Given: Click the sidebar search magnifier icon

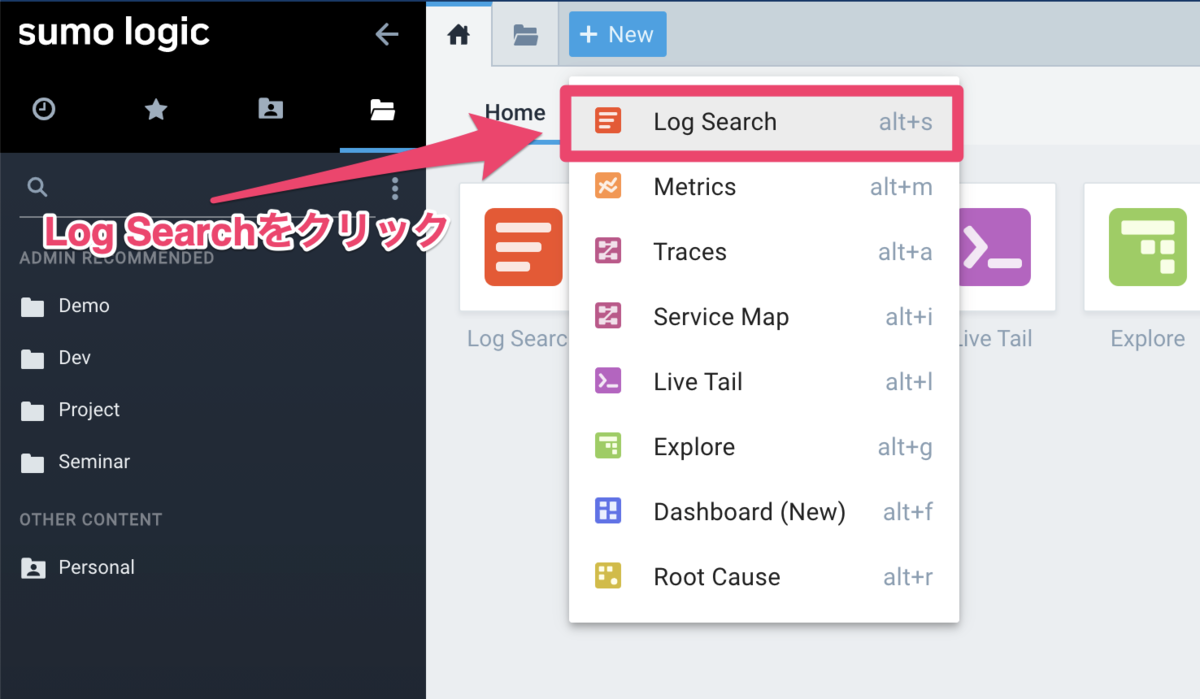Looking at the screenshot, I should (x=37, y=187).
